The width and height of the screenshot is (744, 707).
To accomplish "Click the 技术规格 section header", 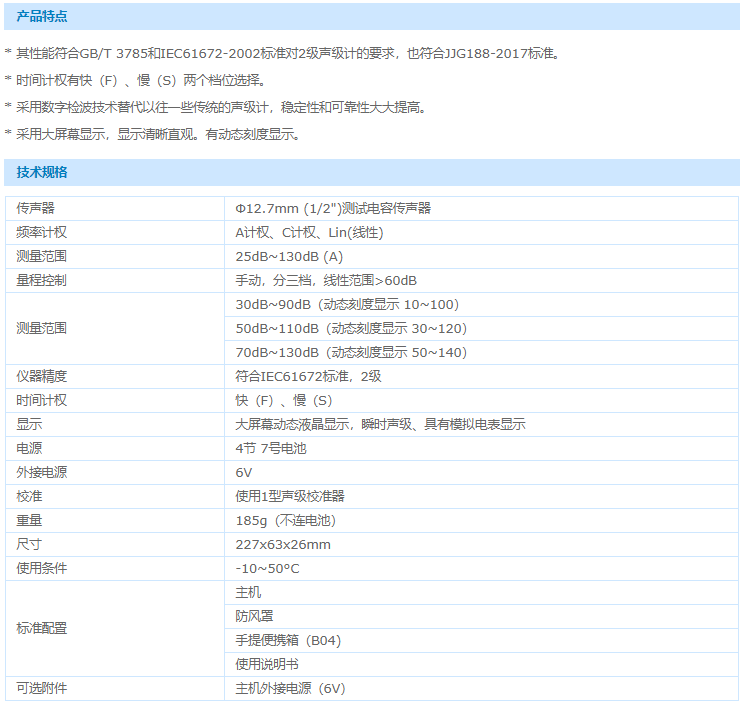I will 41,172.
